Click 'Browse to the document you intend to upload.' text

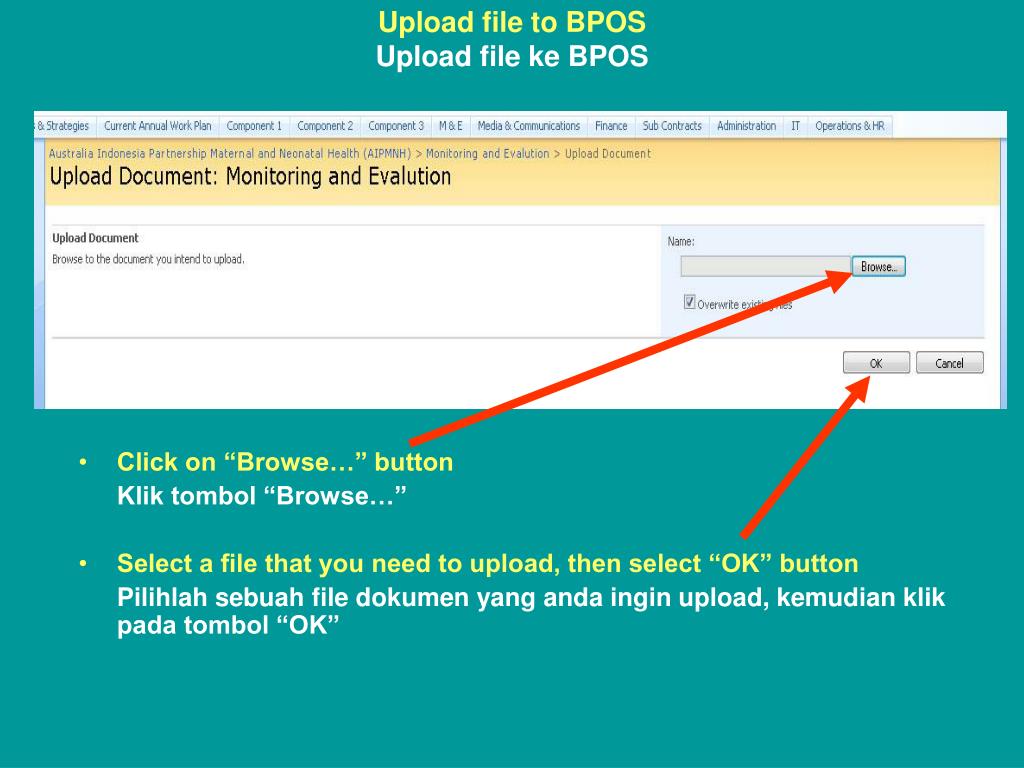(148, 259)
